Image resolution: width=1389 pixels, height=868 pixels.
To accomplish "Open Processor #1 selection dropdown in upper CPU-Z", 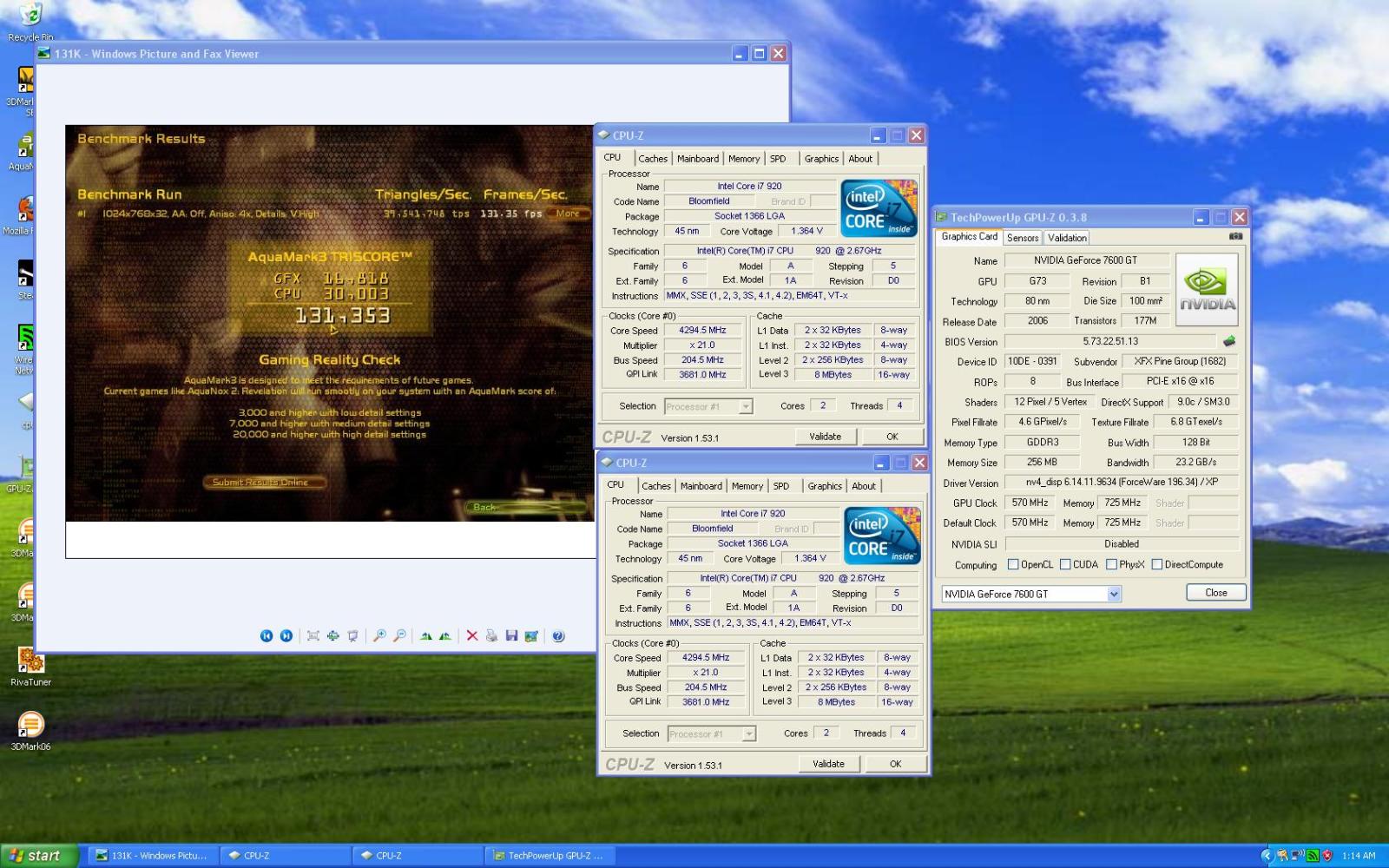I will (x=745, y=406).
